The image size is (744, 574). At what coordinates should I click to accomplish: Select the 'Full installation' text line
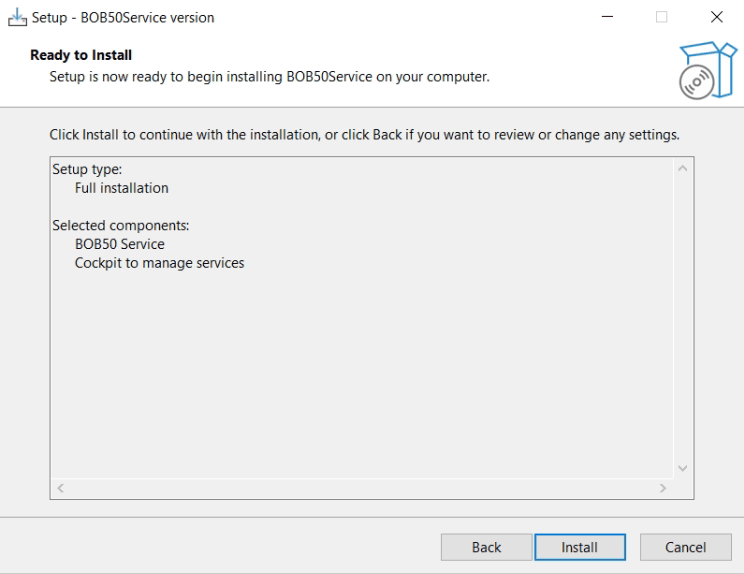tap(121, 188)
